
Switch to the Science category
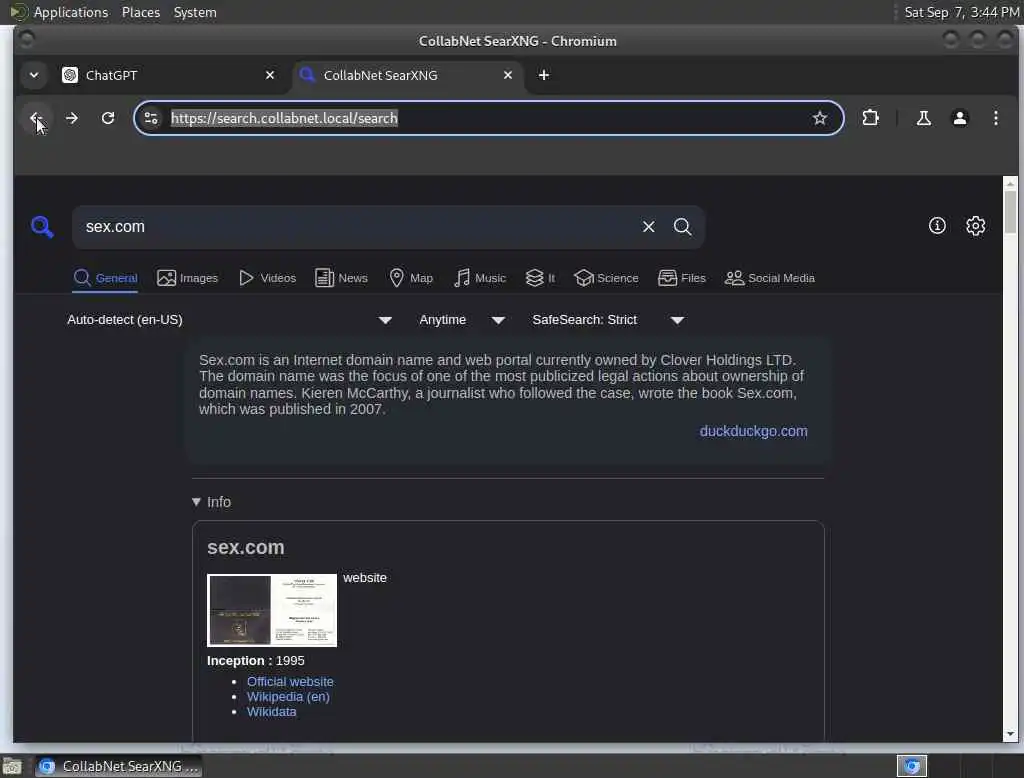tap(606, 278)
